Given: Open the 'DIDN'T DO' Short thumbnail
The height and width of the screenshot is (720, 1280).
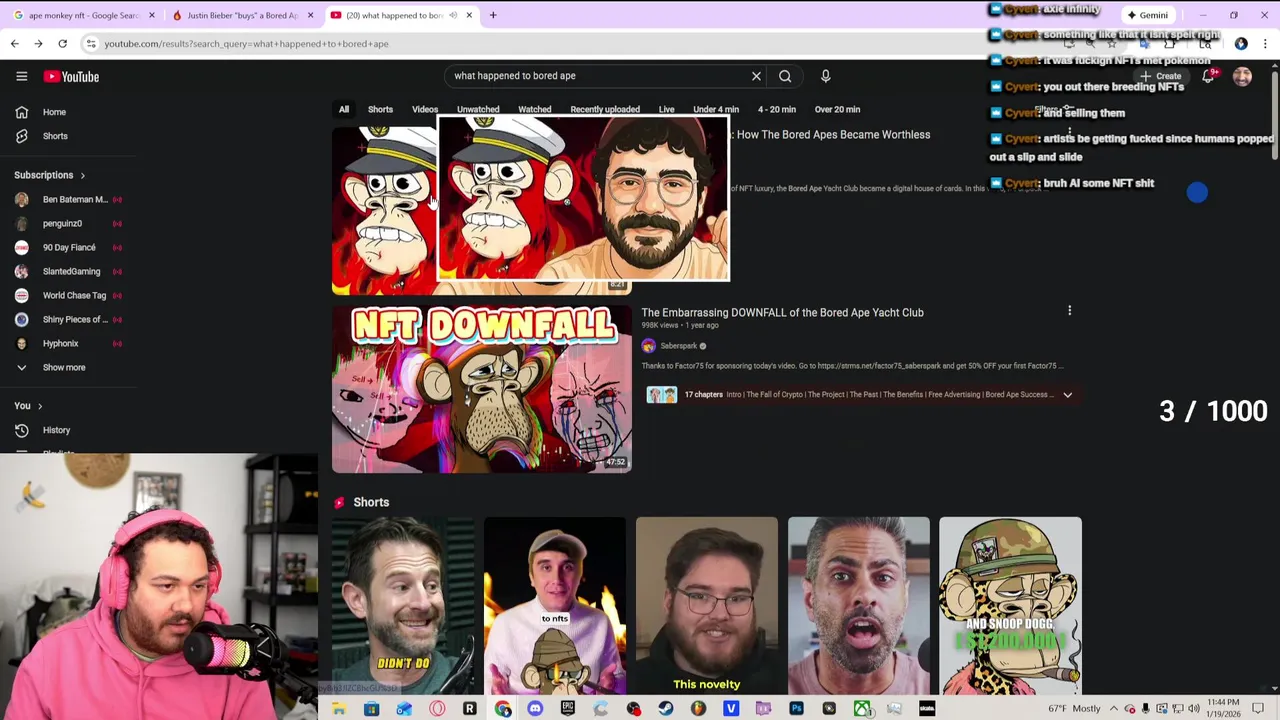Looking at the screenshot, I should click(403, 604).
